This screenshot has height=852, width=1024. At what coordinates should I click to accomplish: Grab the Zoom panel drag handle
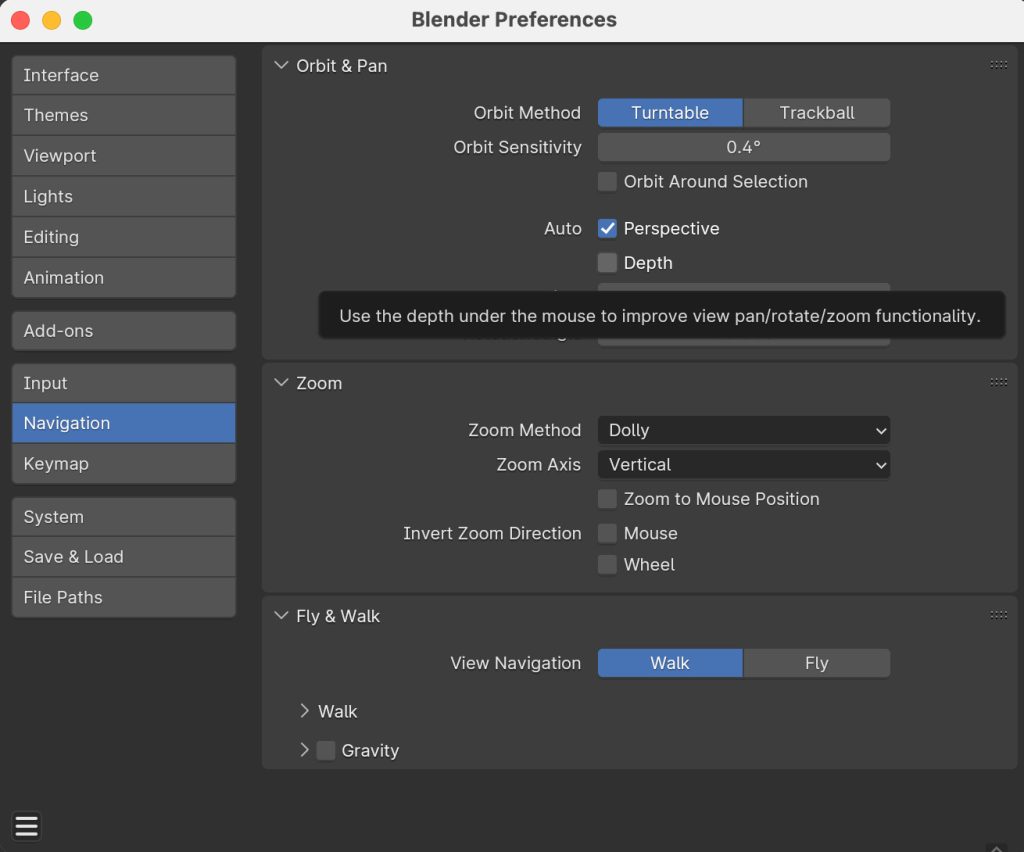point(998,382)
